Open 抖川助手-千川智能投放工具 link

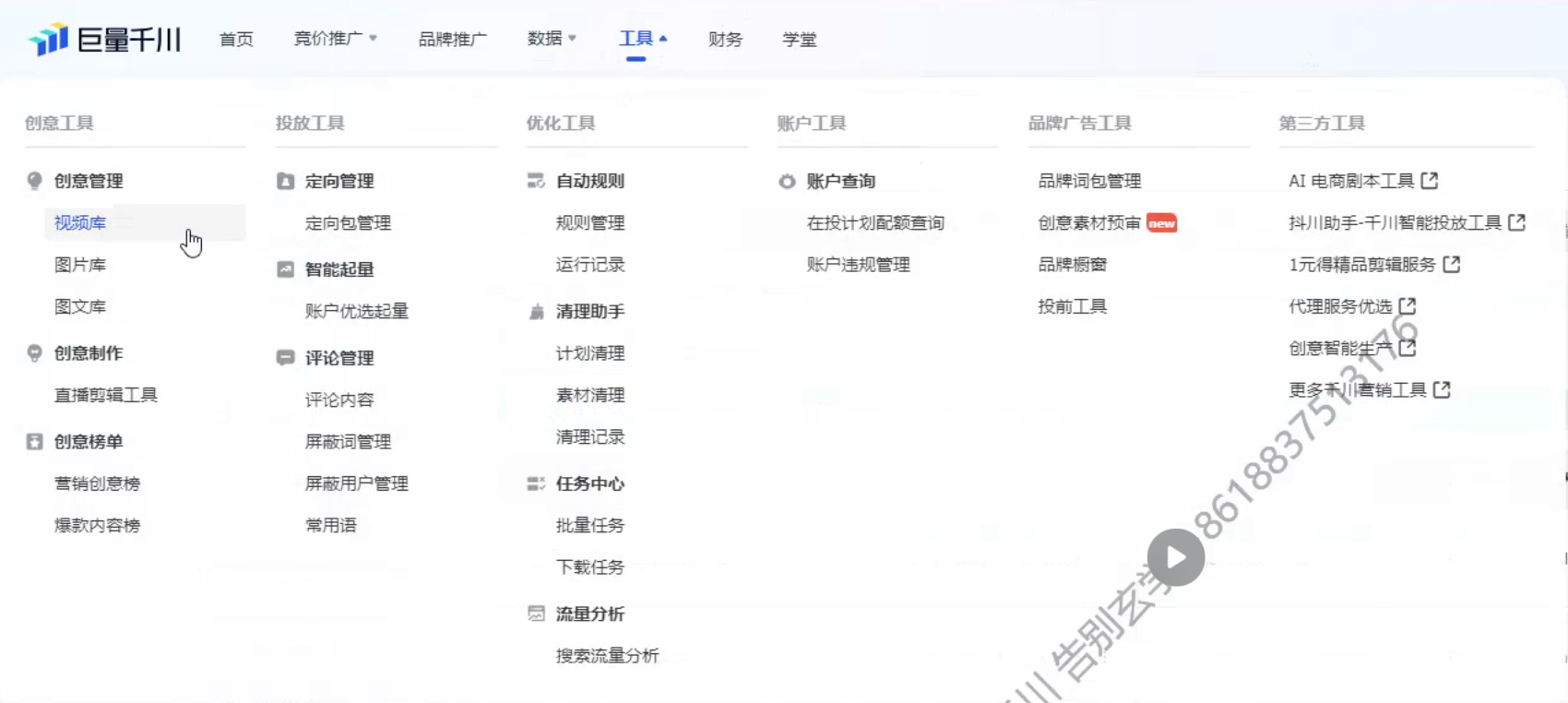click(x=1395, y=223)
